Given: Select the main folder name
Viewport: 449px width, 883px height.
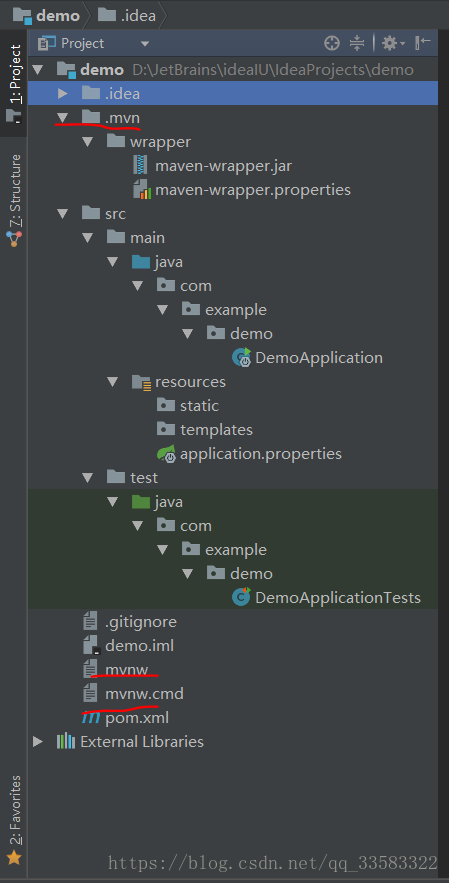Looking at the screenshot, I should point(148,238).
